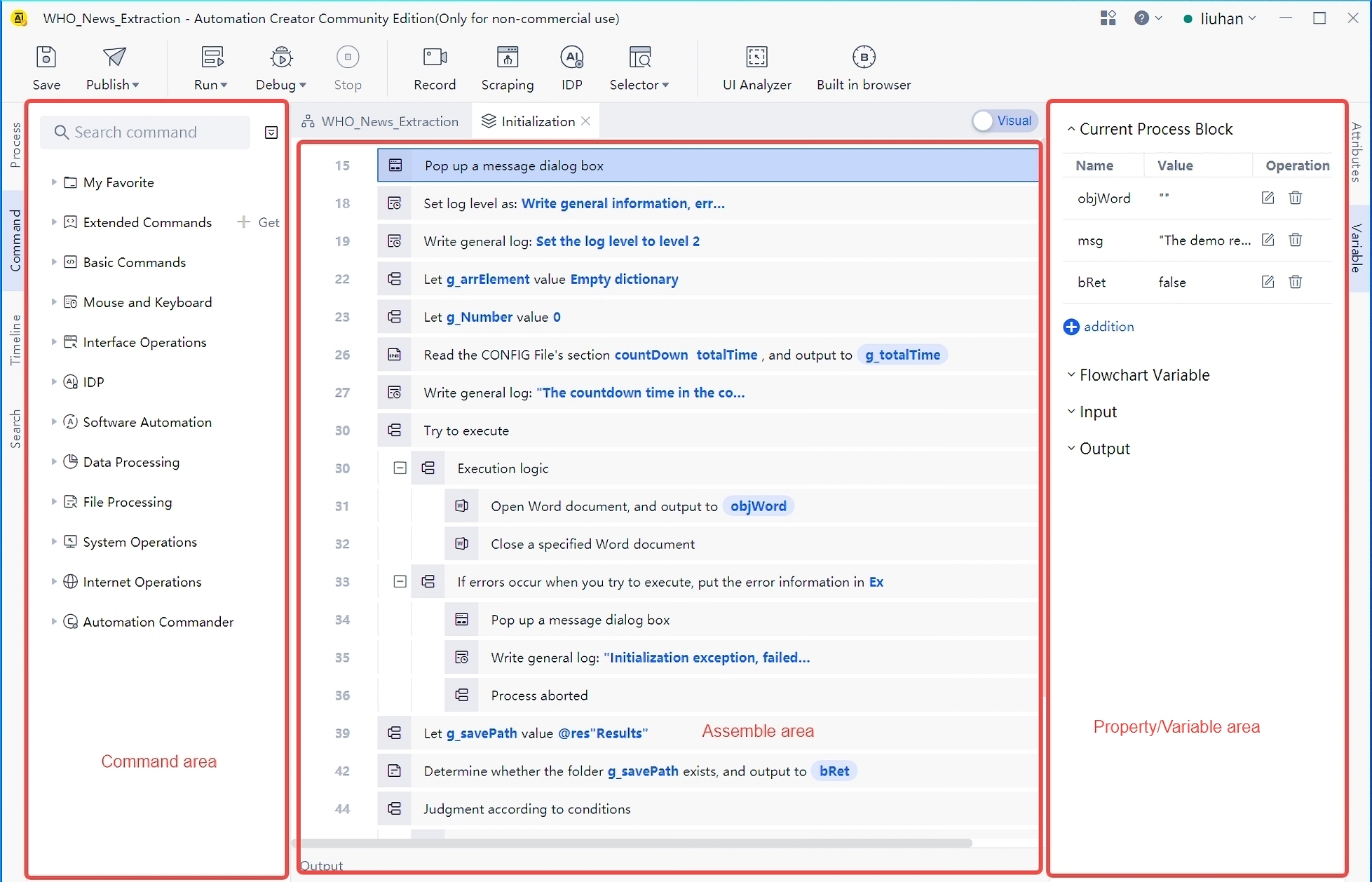Click the bRet variable tag on line 42

[834, 771]
